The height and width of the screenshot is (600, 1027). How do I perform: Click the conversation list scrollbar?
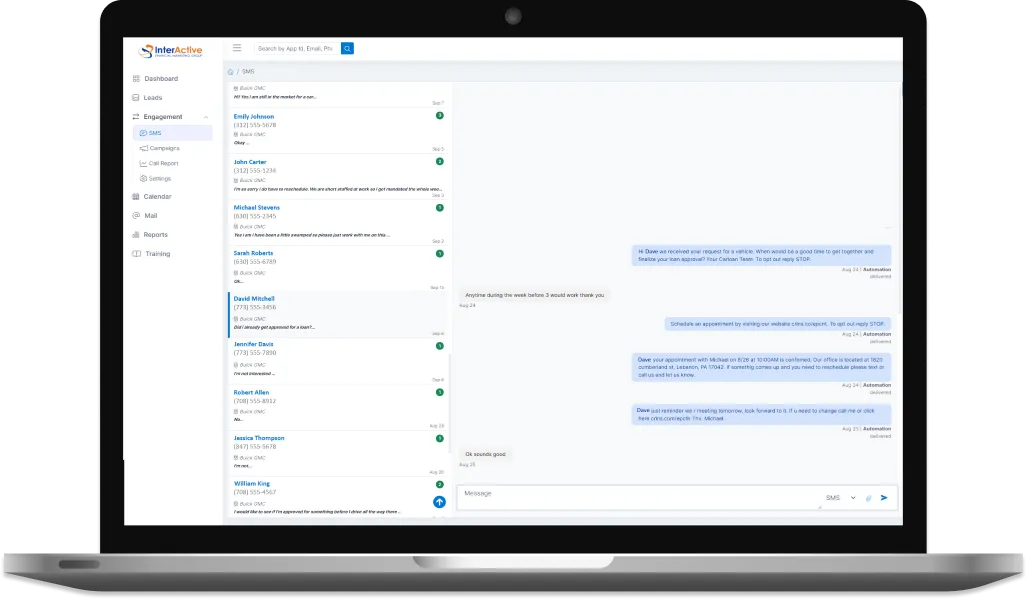click(x=449, y=403)
